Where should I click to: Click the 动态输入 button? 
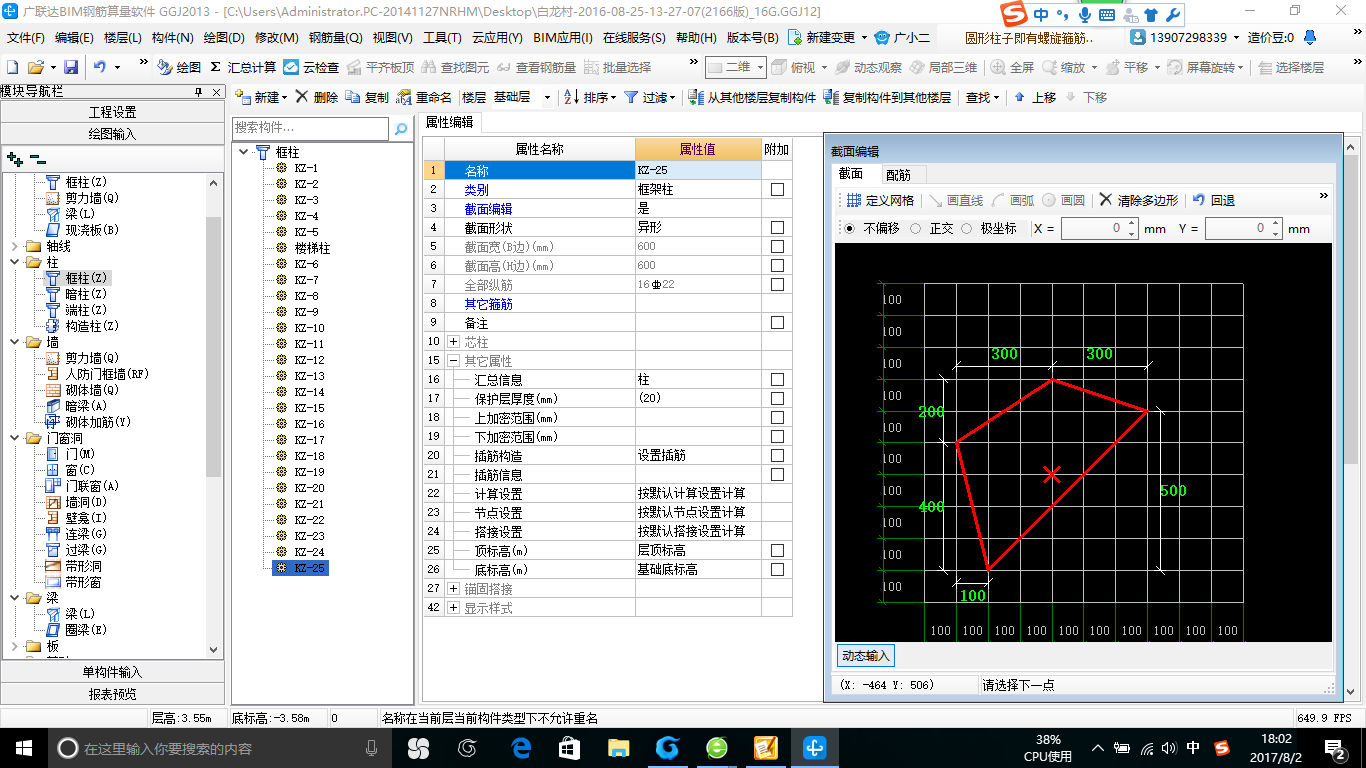point(865,656)
